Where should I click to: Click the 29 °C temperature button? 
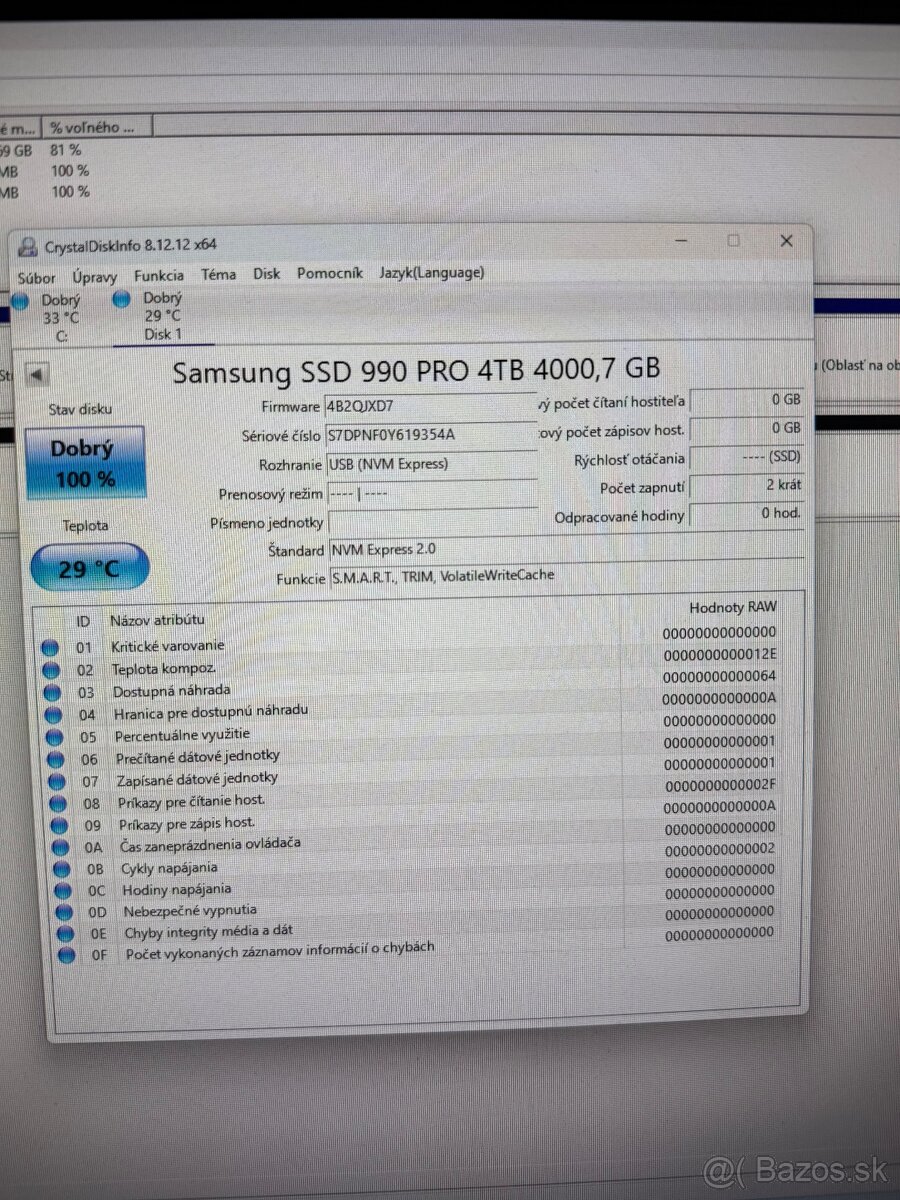90,568
